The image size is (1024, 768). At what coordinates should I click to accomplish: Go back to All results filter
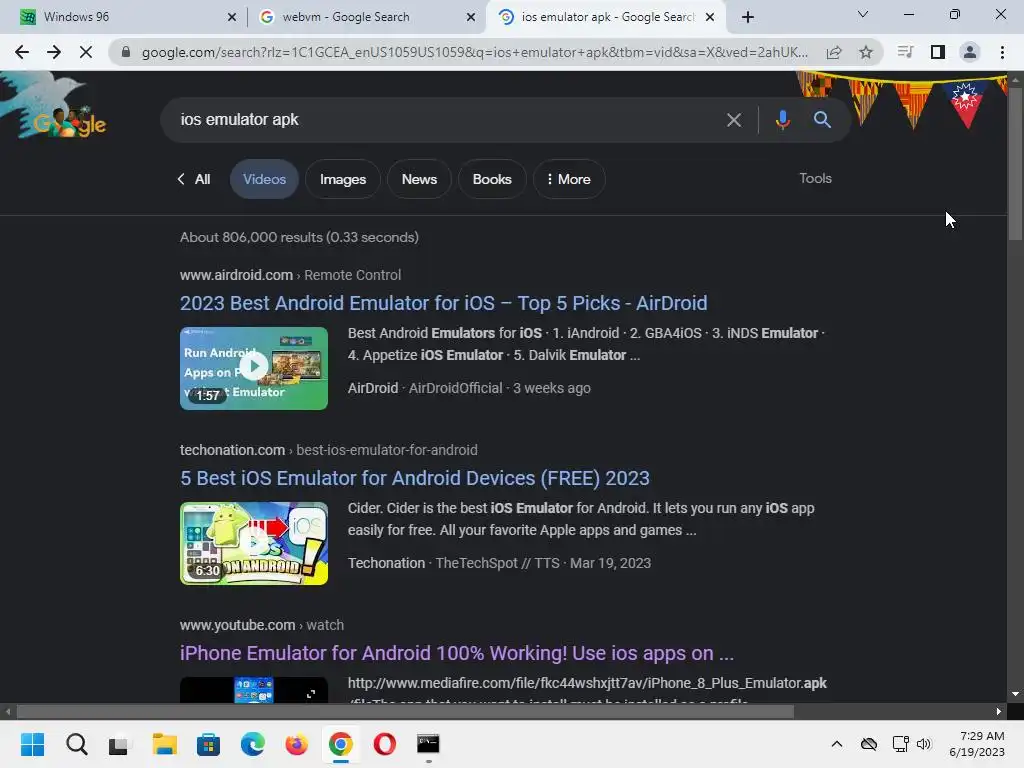pyautogui.click(x=194, y=180)
